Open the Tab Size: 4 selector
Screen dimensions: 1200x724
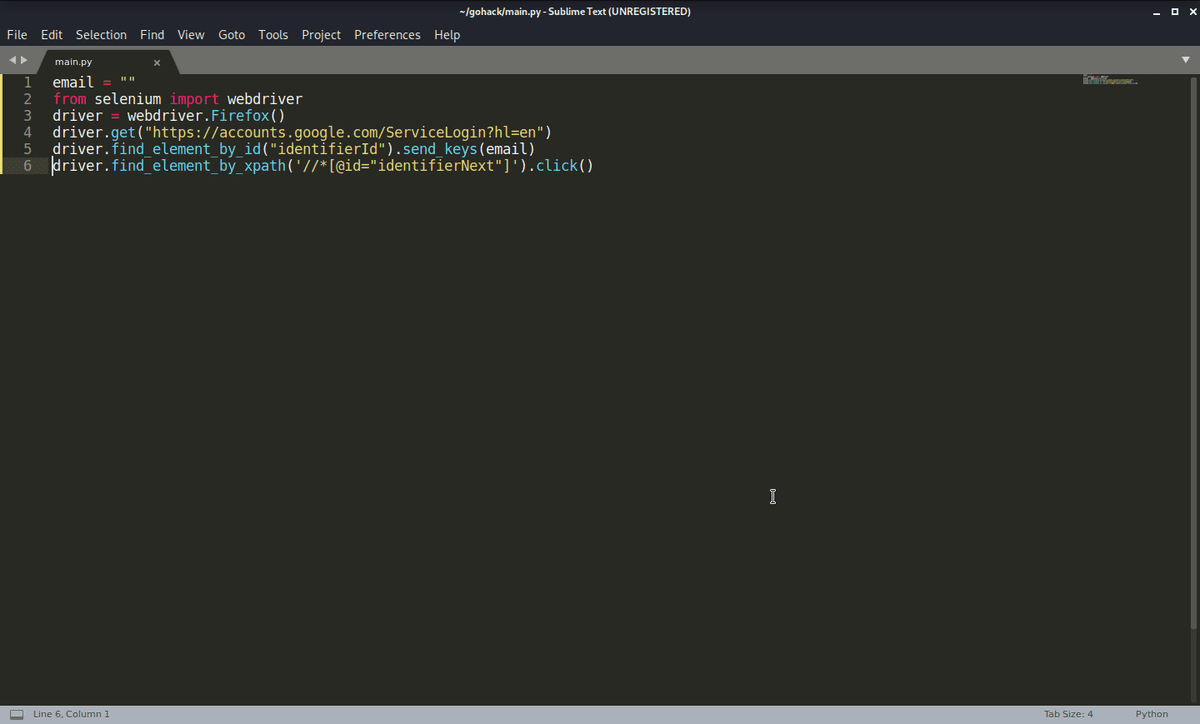pyautogui.click(x=1068, y=714)
